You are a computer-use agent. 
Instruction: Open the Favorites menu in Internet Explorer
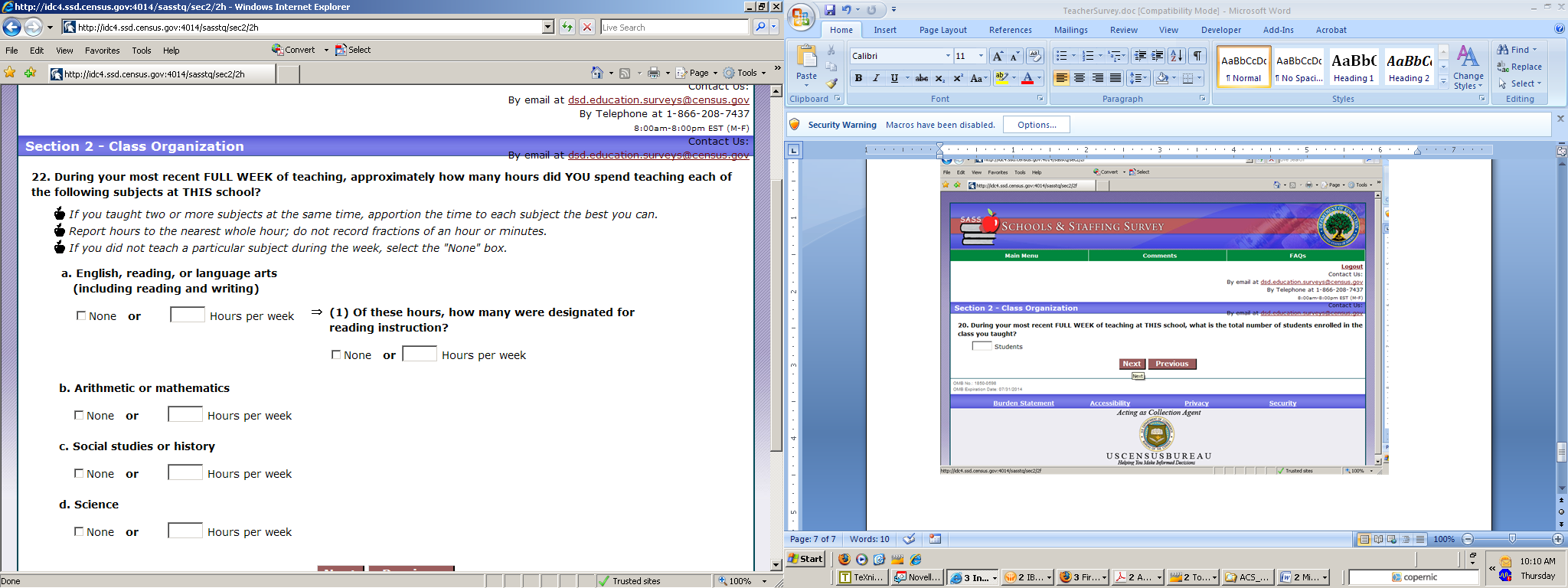pyautogui.click(x=102, y=51)
